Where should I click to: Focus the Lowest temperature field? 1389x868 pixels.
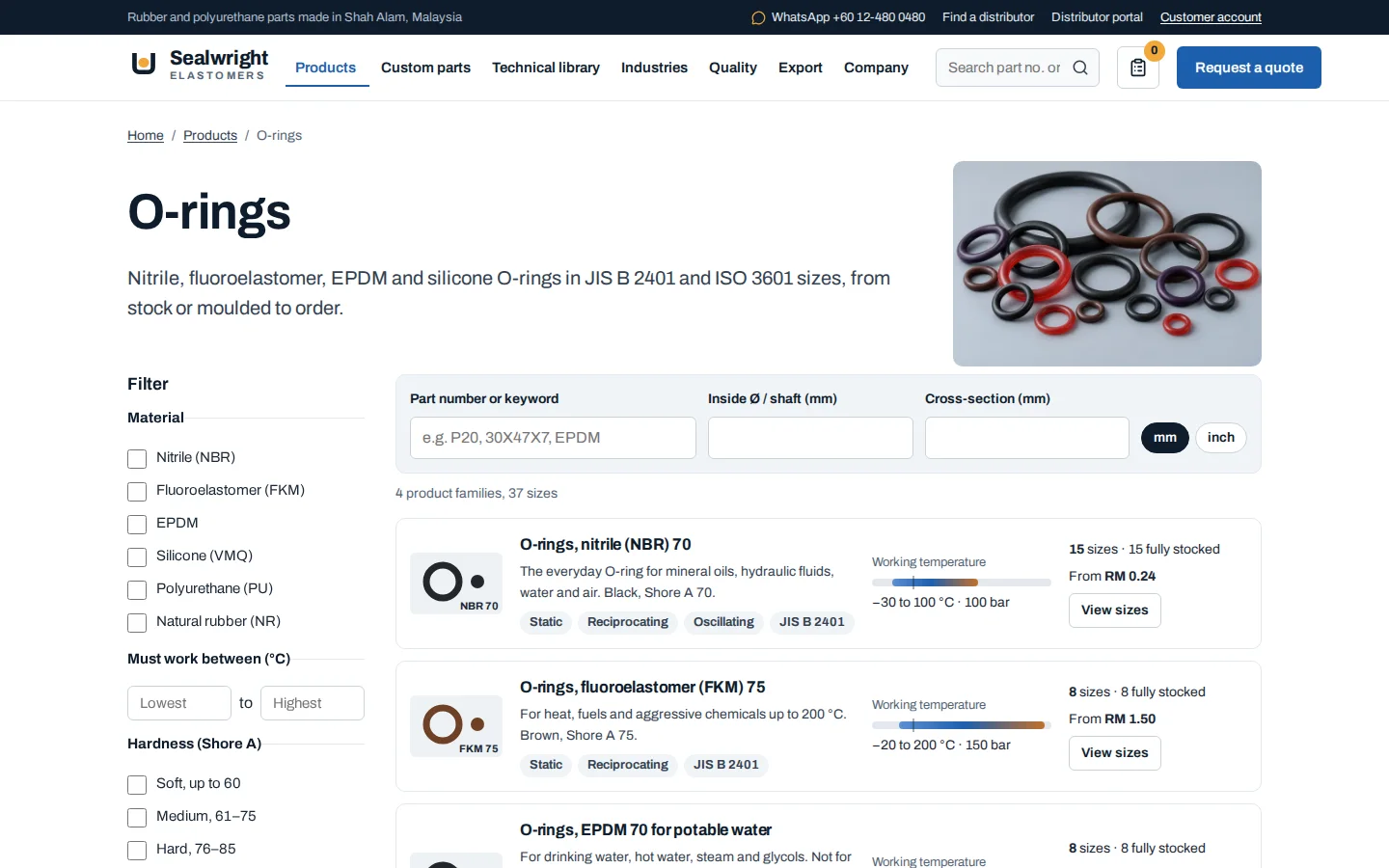point(179,703)
